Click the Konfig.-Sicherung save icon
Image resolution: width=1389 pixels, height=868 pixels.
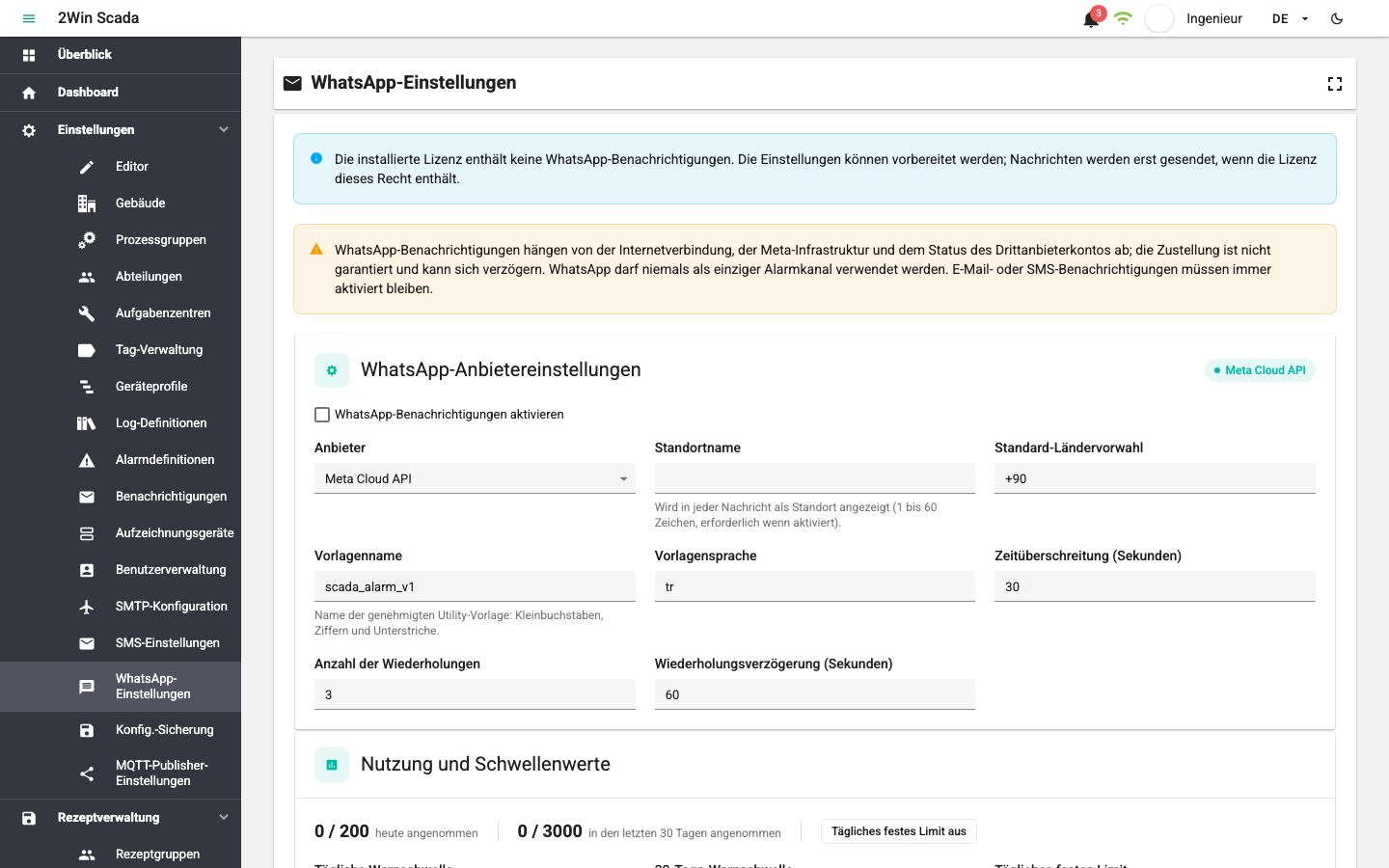(x=87, y=730)
